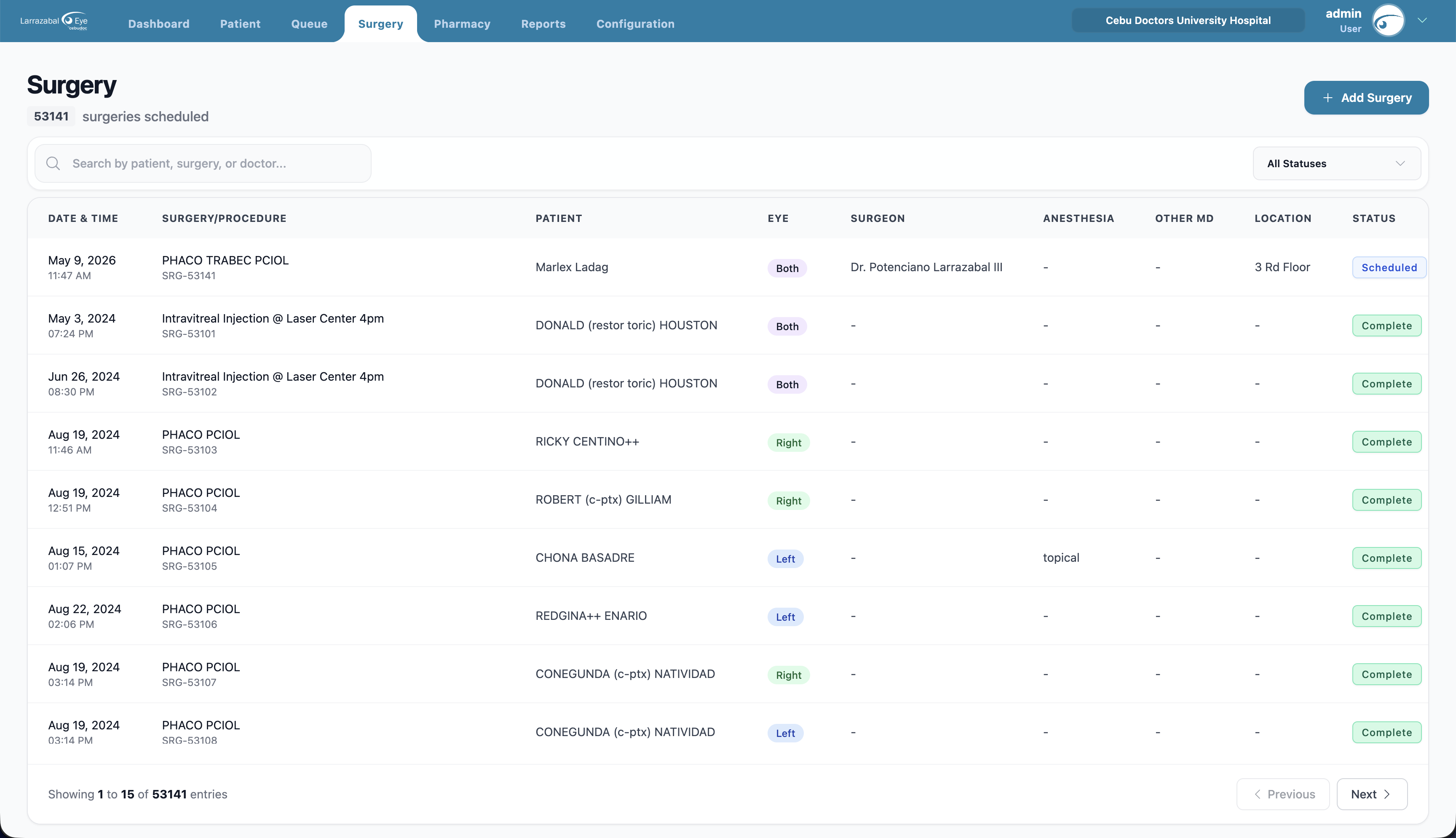Screen dimensions: 1456x838
Task: Open the Cebu Doctors University Hospital selector
Action: (x=1188, y=21)
